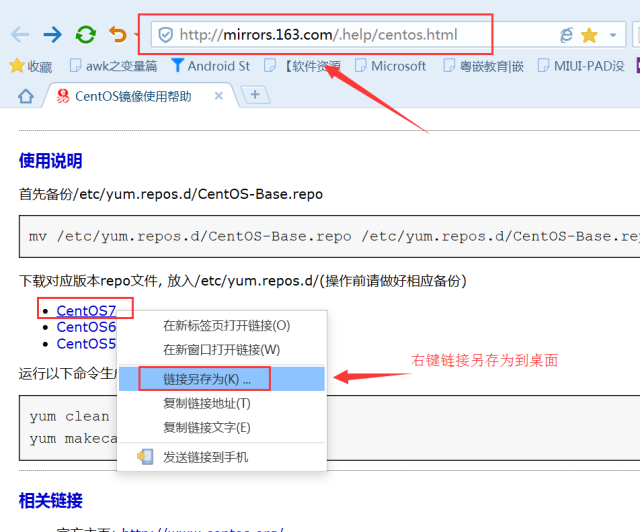Viewport: 640px width, 532px height.
Task: Open the 粤嵌教育 bookmark
Action: (x=483, y=66)
